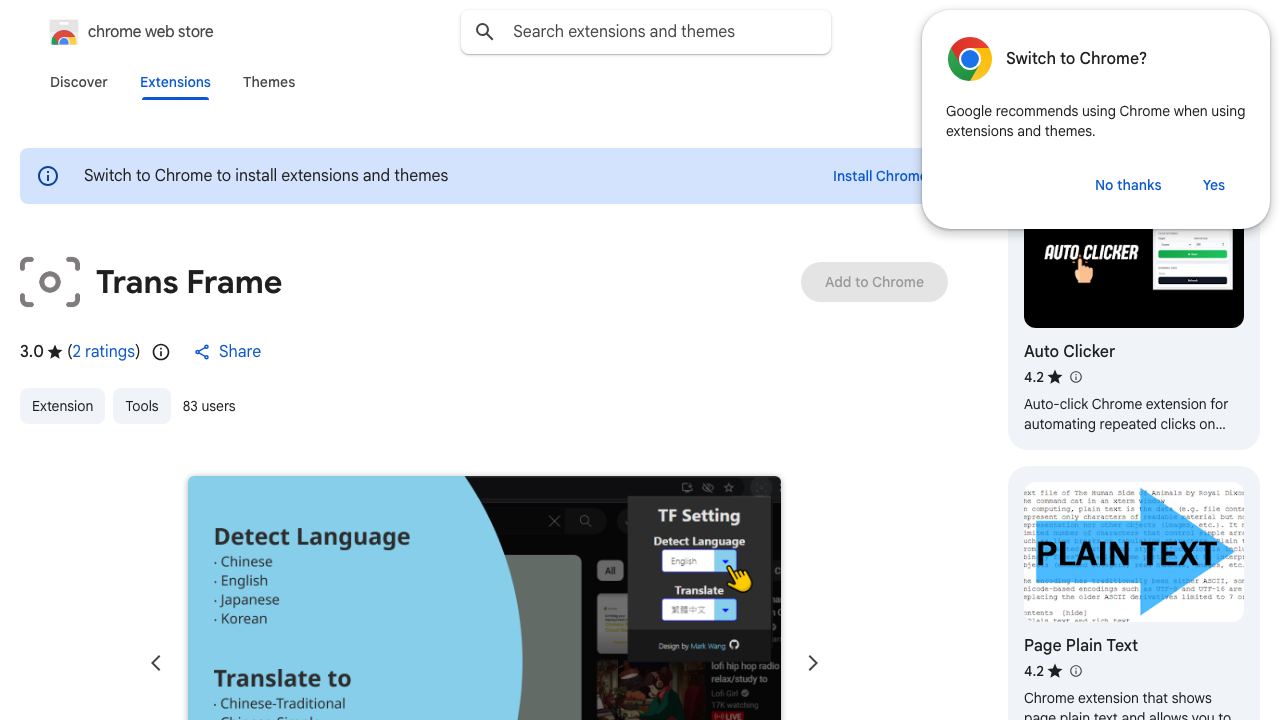1280x720 pixels.
Task: Click the Add to Chrome button
Action: point(874,282)
